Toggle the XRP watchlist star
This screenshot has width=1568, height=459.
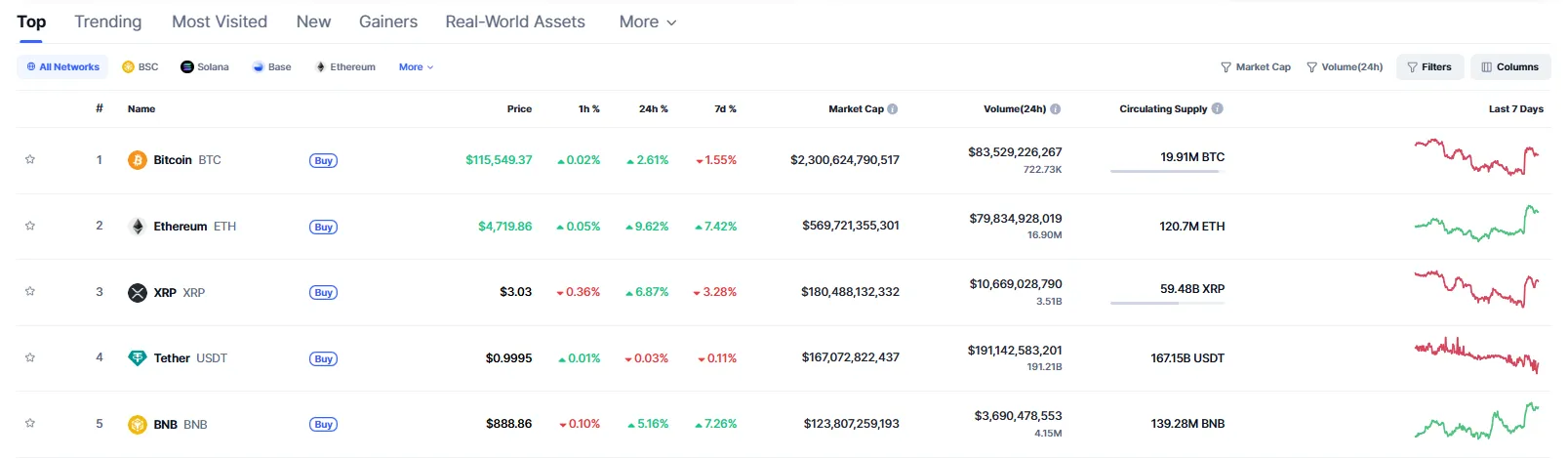30,291
